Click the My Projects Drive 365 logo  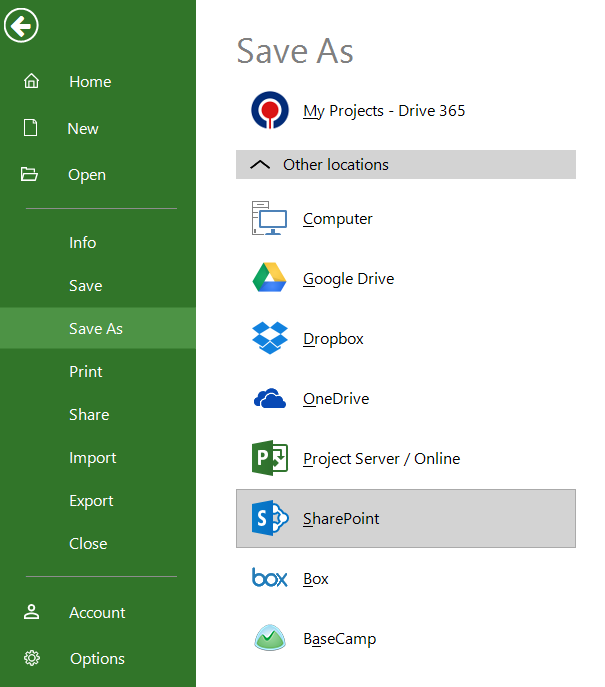[270, 110]
